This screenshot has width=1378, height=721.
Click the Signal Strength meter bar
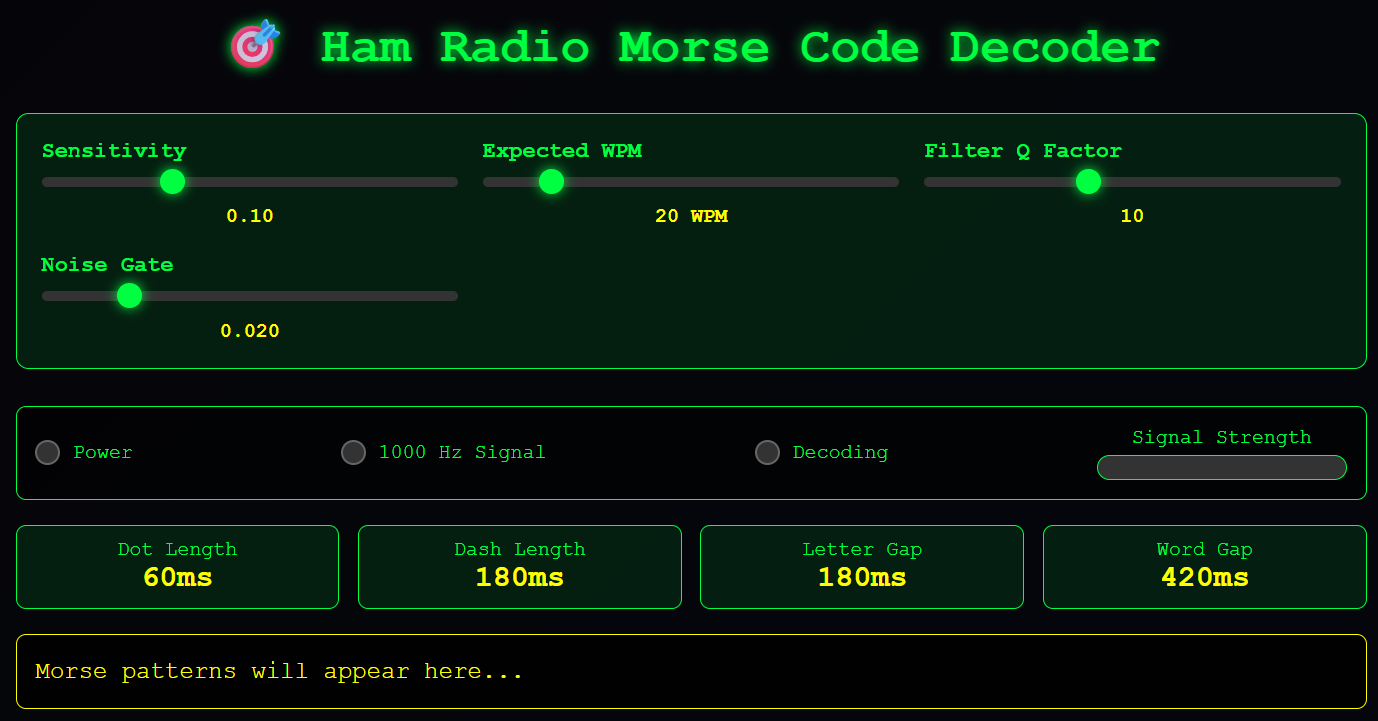click(1221, 468)
